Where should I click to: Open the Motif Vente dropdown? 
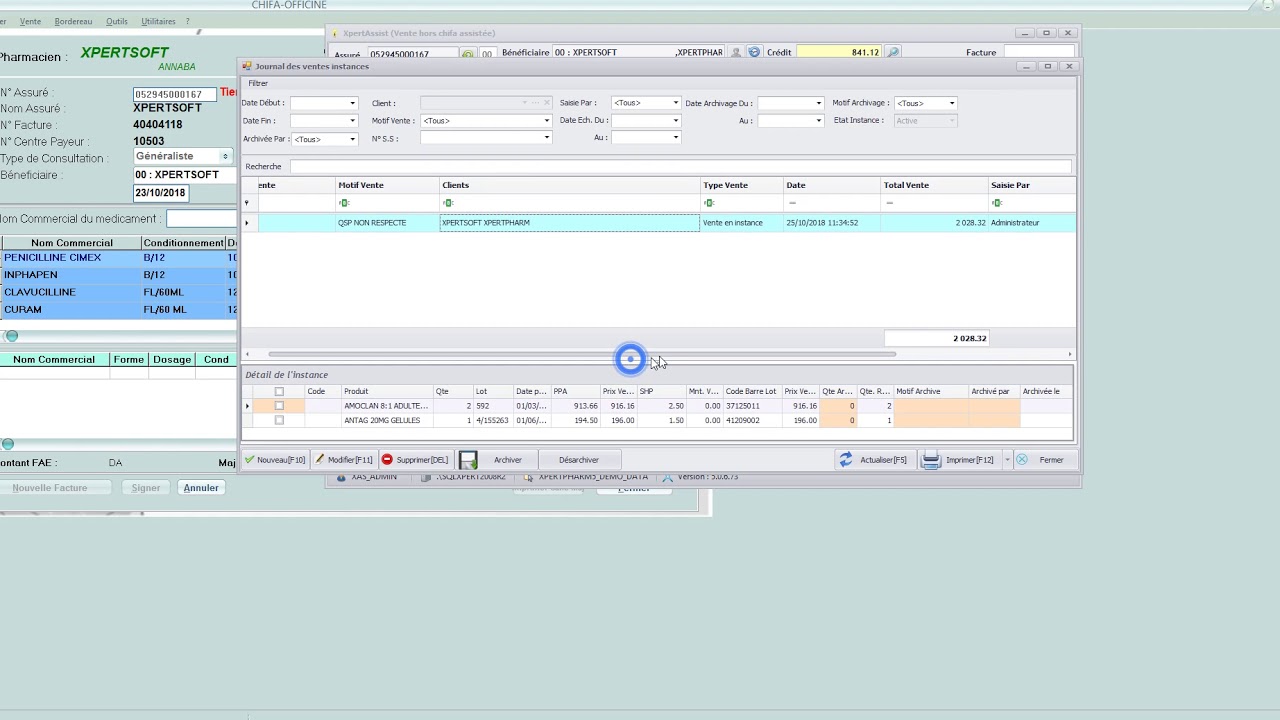(546, 121)
